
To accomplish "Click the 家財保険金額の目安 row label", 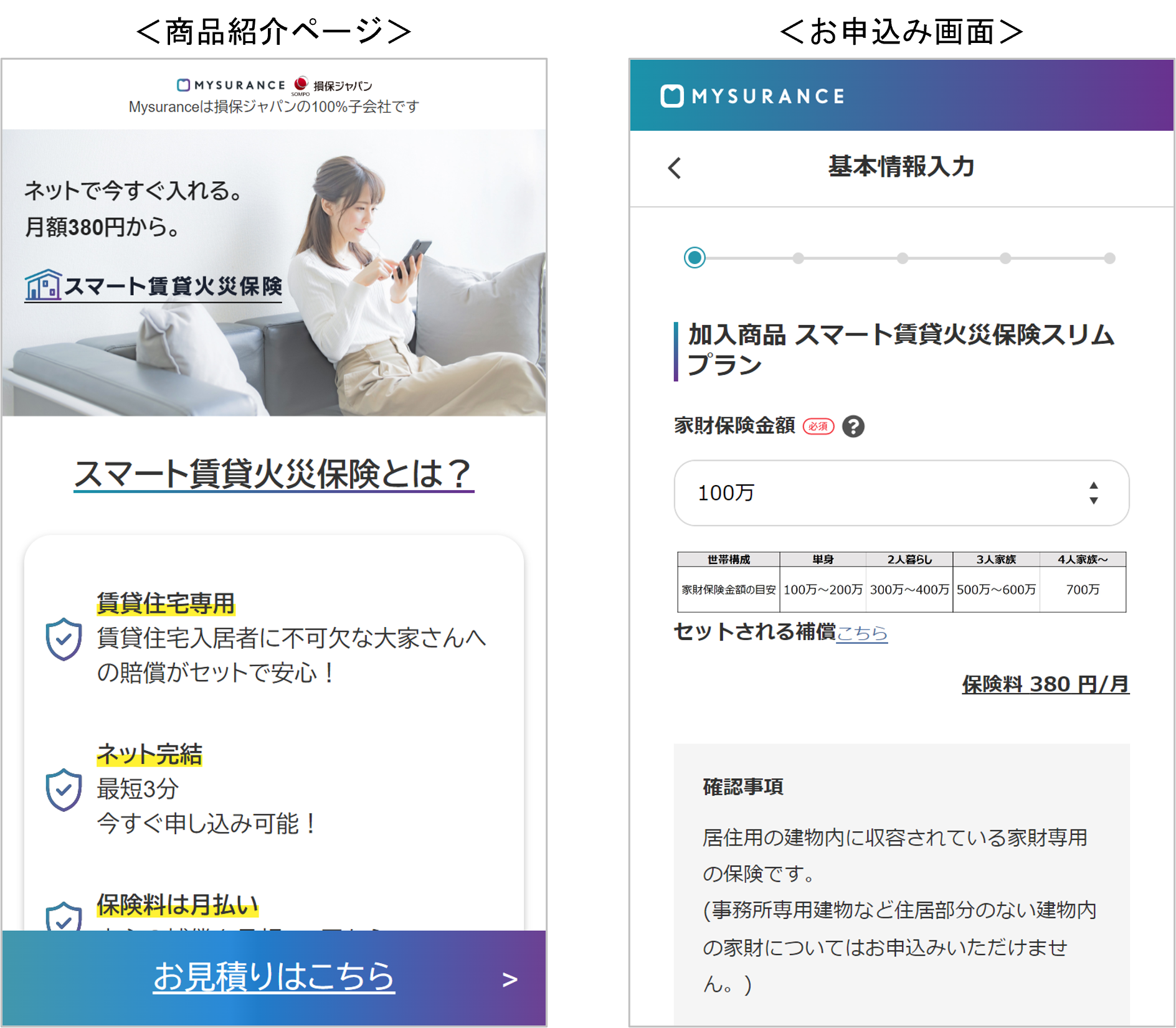I will coord(729,590).
